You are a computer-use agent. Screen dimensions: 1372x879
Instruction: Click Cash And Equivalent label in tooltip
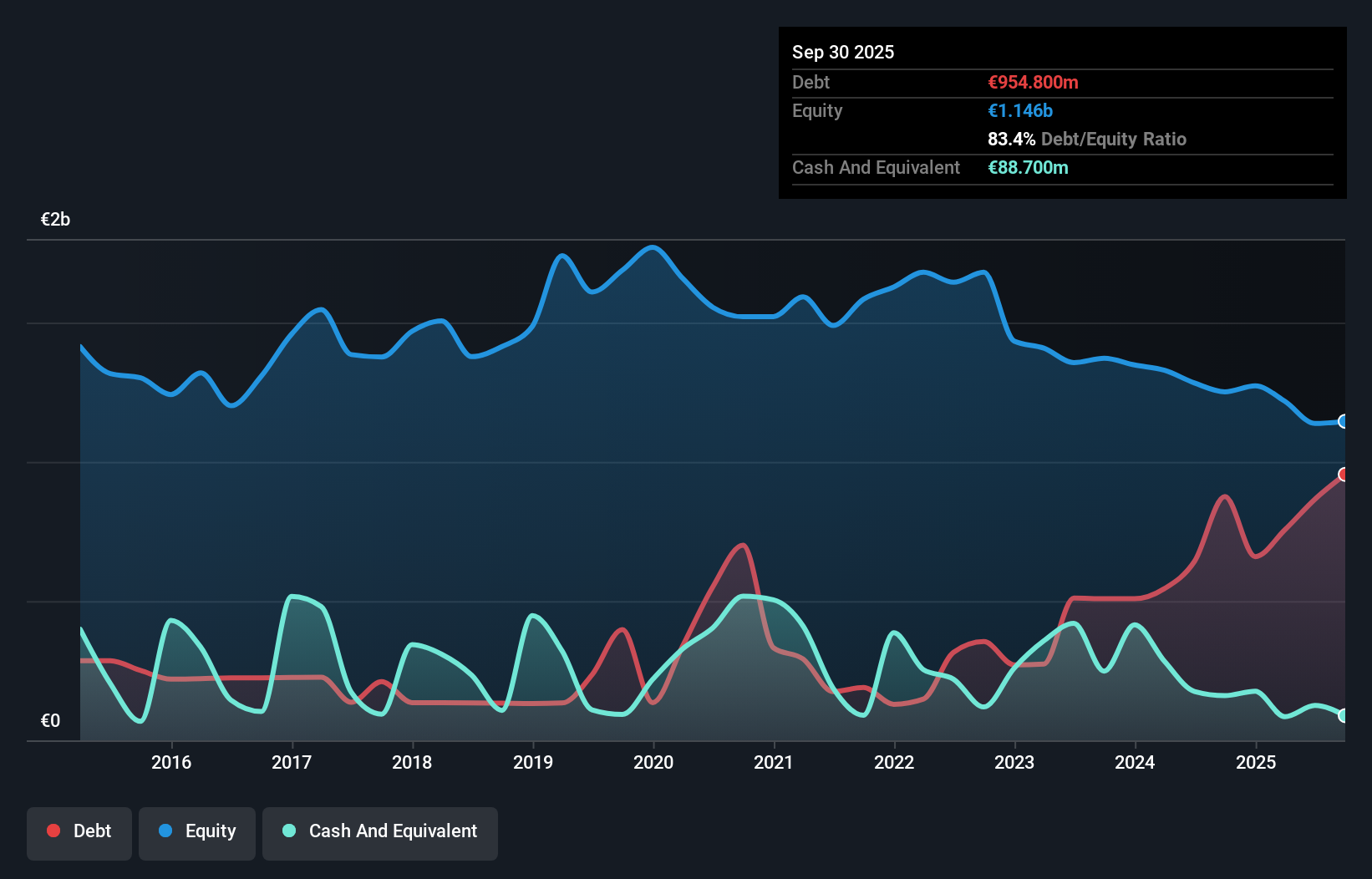[x=876, y=167]
